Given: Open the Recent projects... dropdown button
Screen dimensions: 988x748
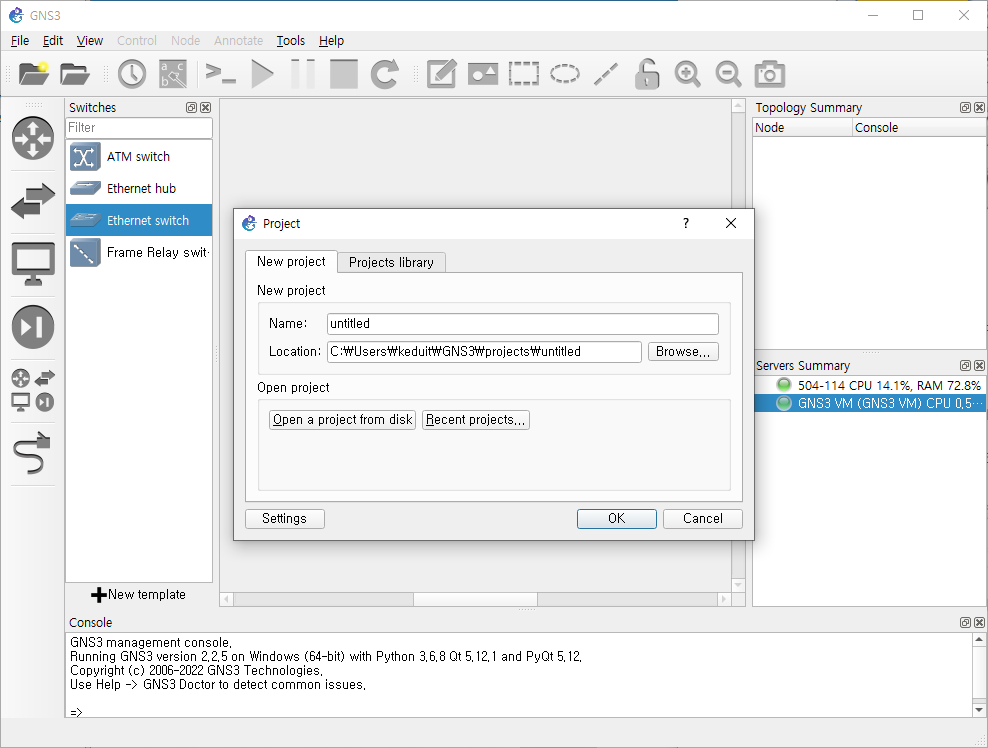Looking at the screenshot, I should click(x=476, y=420).
